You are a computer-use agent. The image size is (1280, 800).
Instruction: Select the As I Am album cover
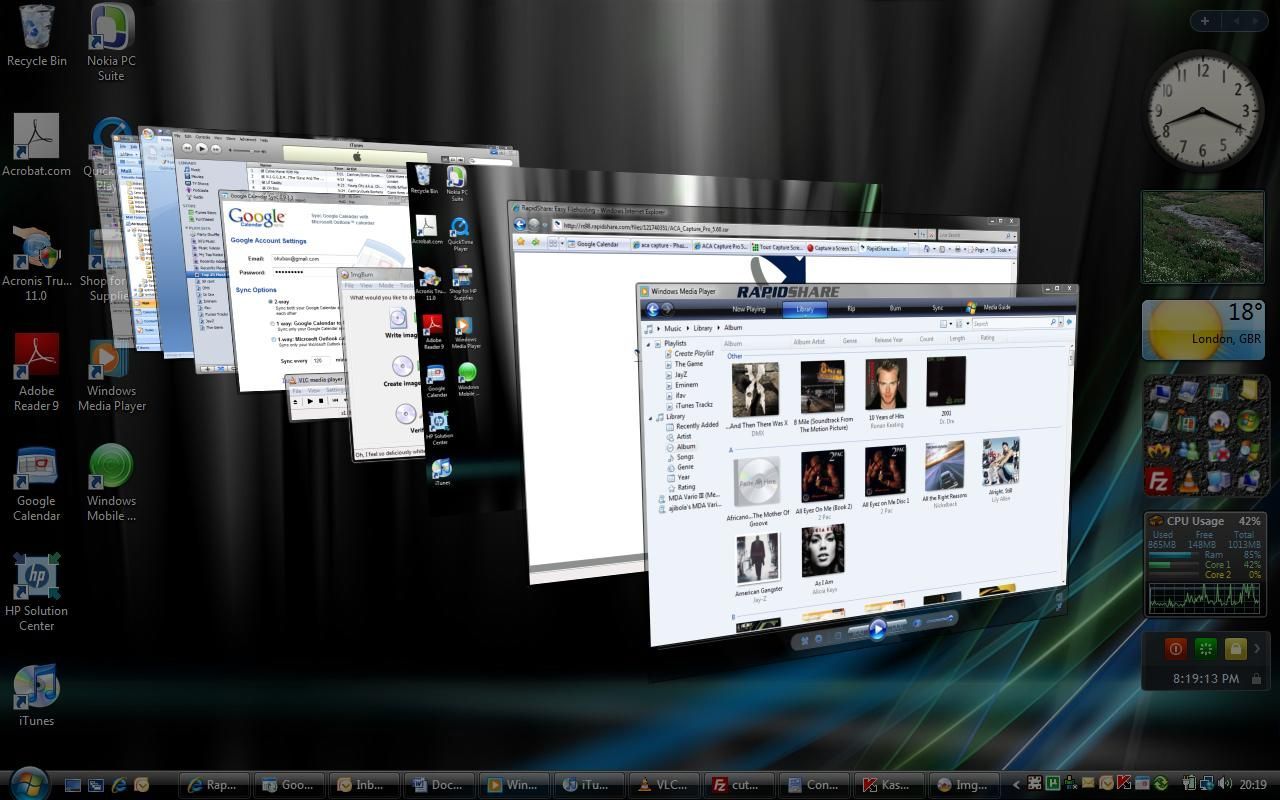(822, 551)
